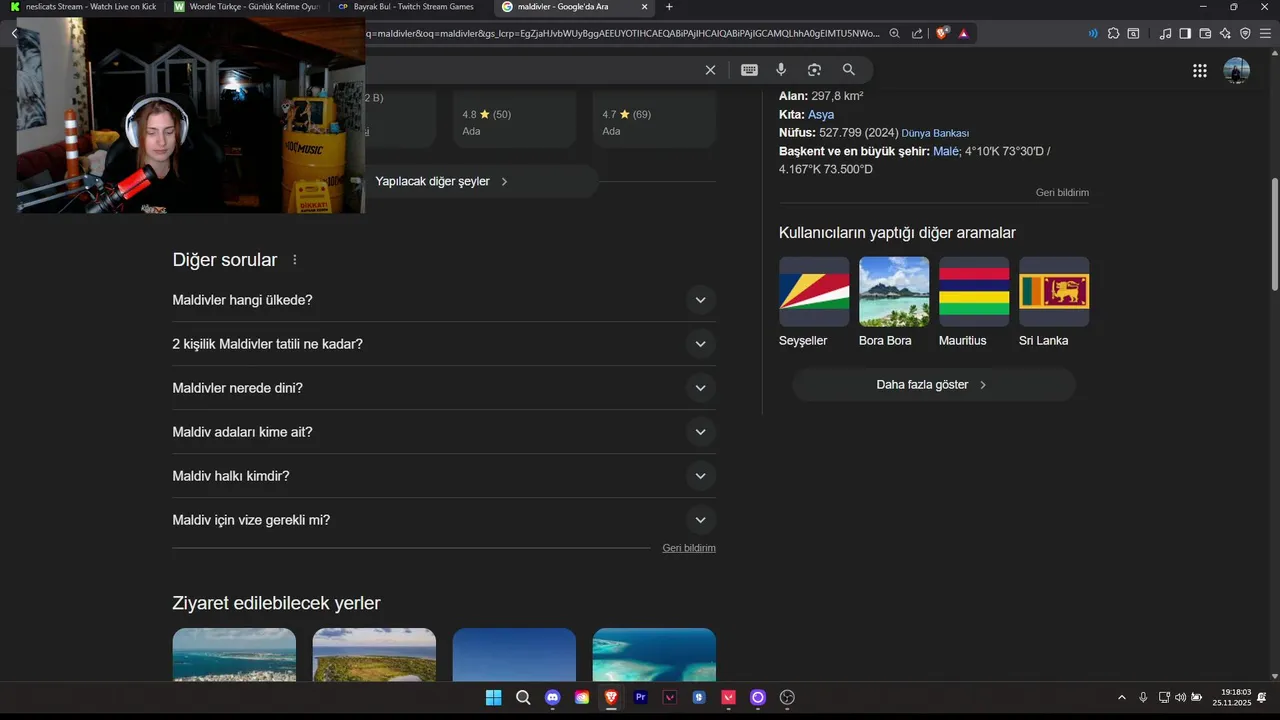Open the Asya continent link

click(820, 114)
